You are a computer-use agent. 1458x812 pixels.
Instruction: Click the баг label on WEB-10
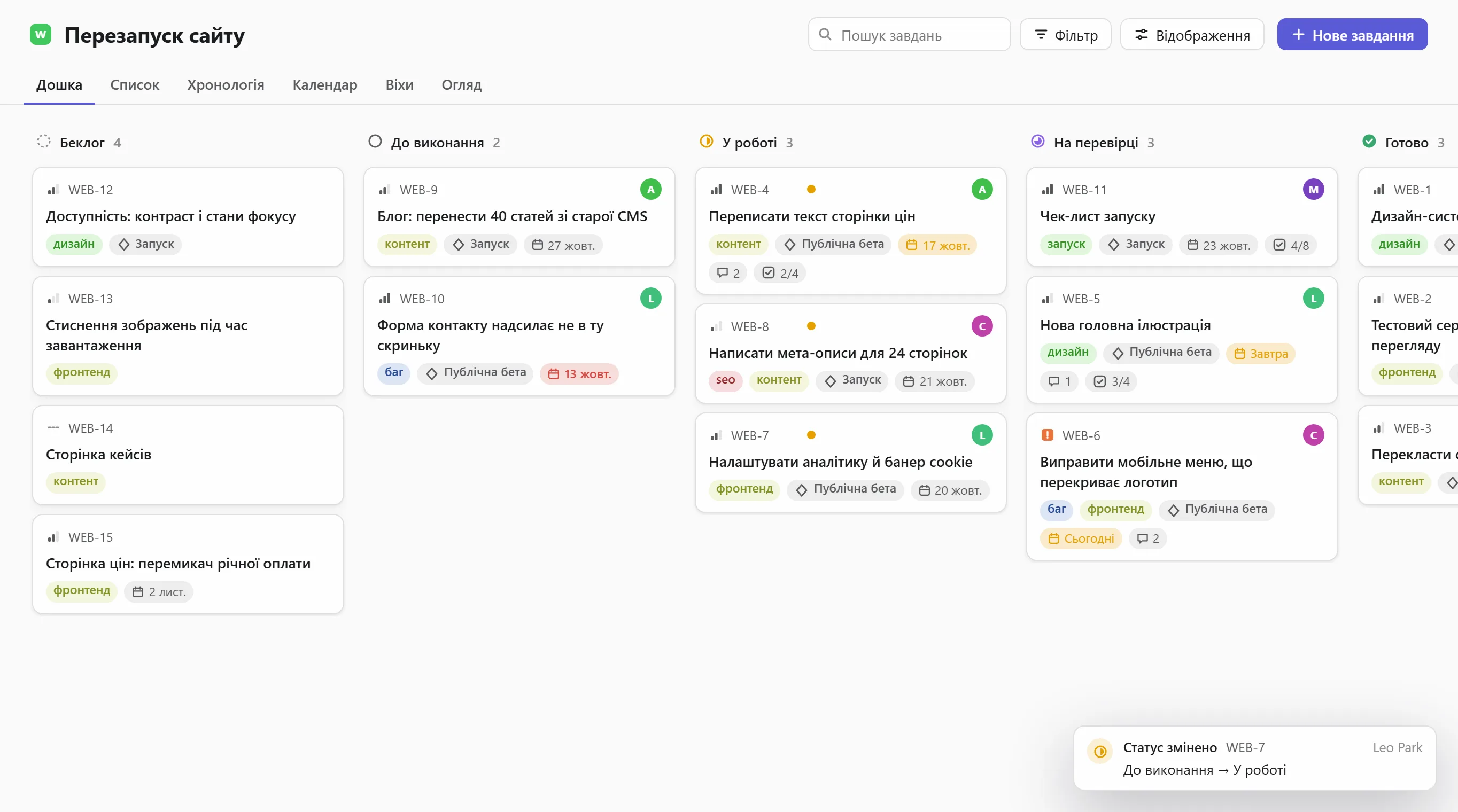pyautogui.click(x=394, y=373)
